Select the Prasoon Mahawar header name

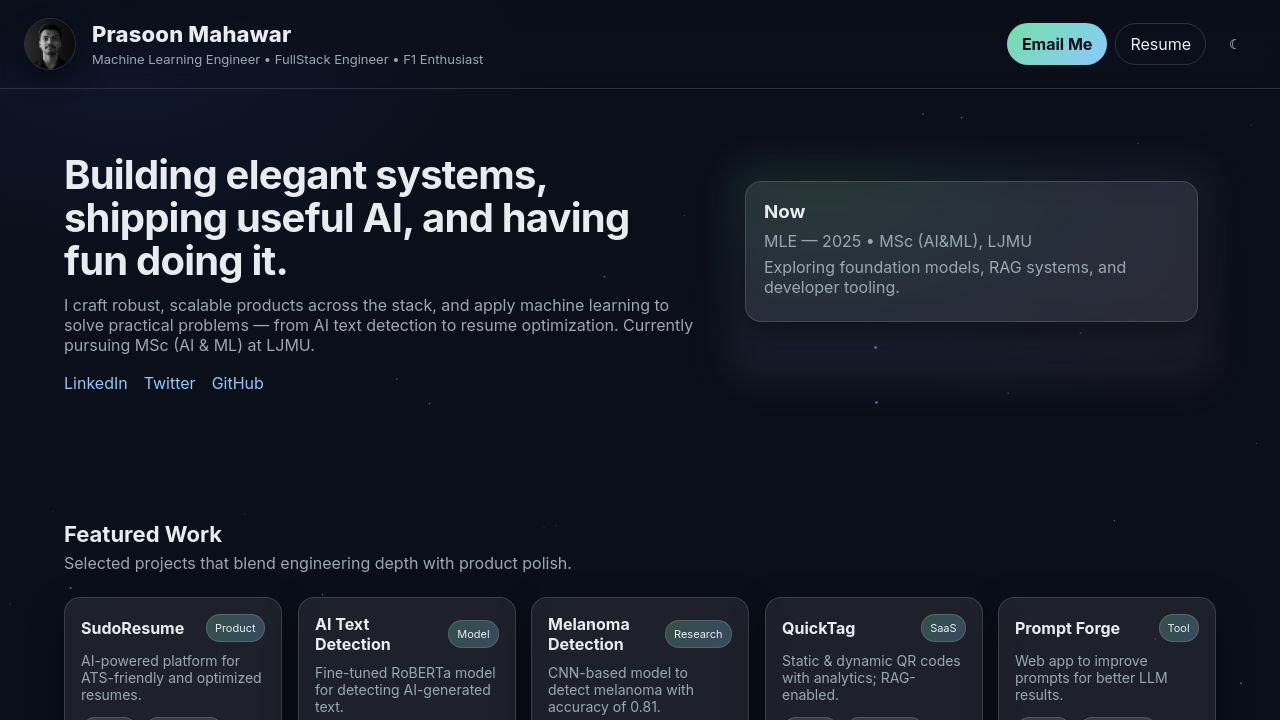192,34
